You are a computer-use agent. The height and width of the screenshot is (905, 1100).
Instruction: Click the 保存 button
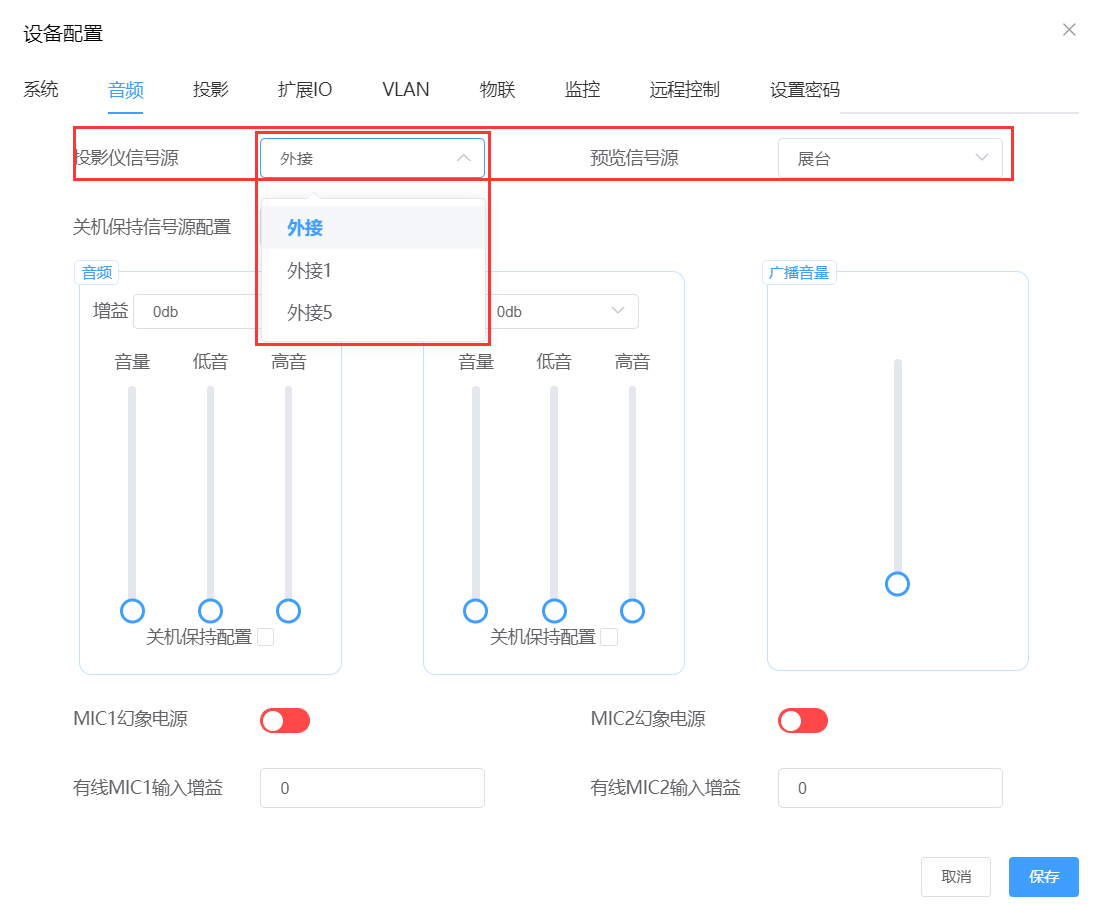point(1043,877)
